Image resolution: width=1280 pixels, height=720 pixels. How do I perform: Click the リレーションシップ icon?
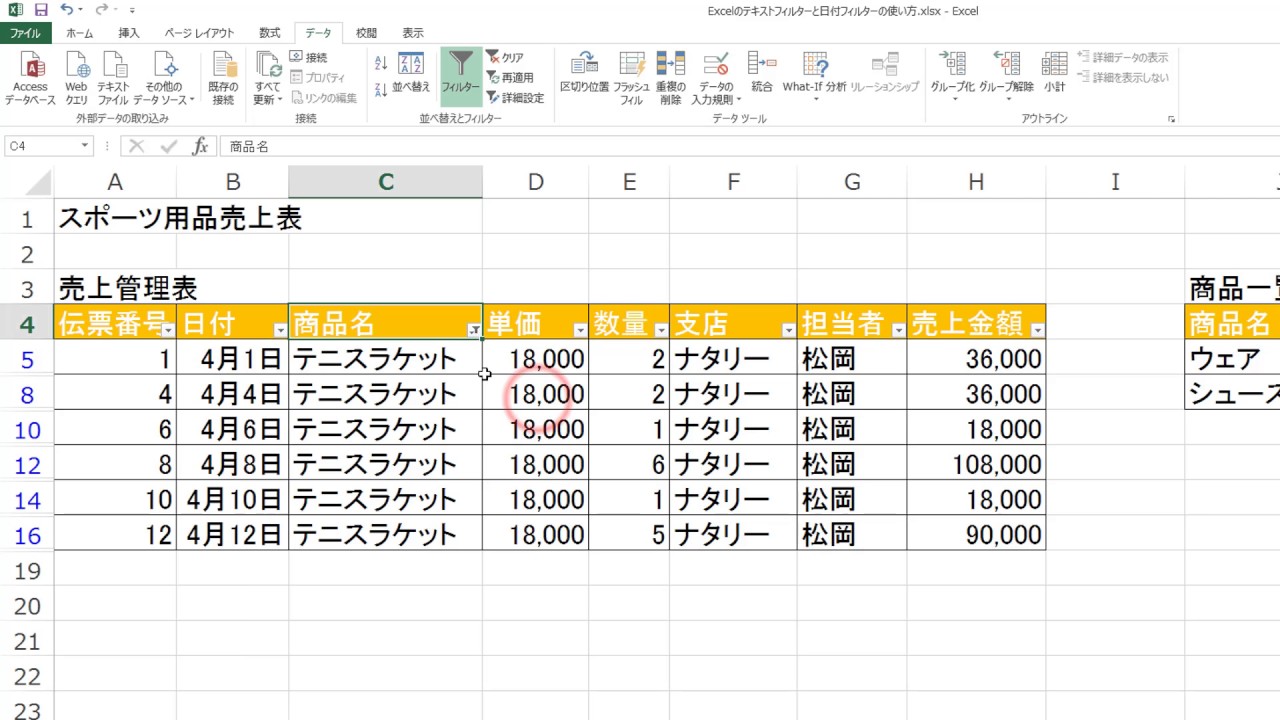coord(885,73)
